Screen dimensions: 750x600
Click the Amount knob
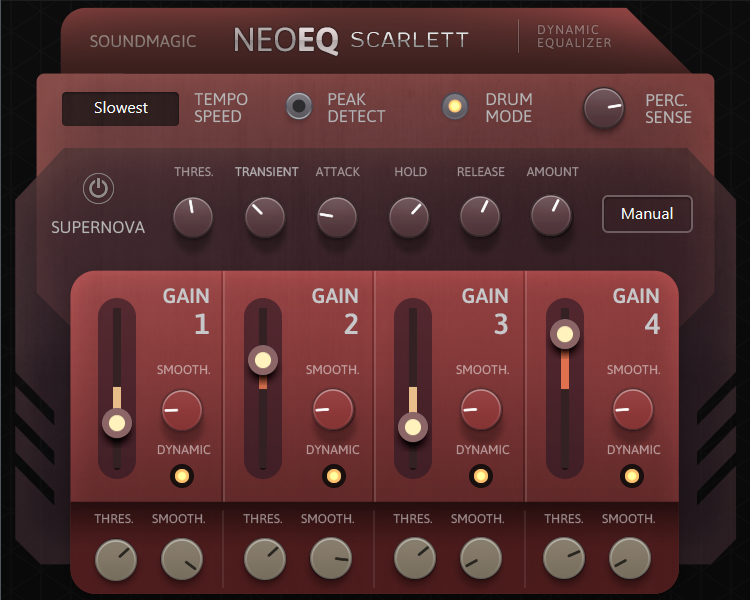(551, 217)
